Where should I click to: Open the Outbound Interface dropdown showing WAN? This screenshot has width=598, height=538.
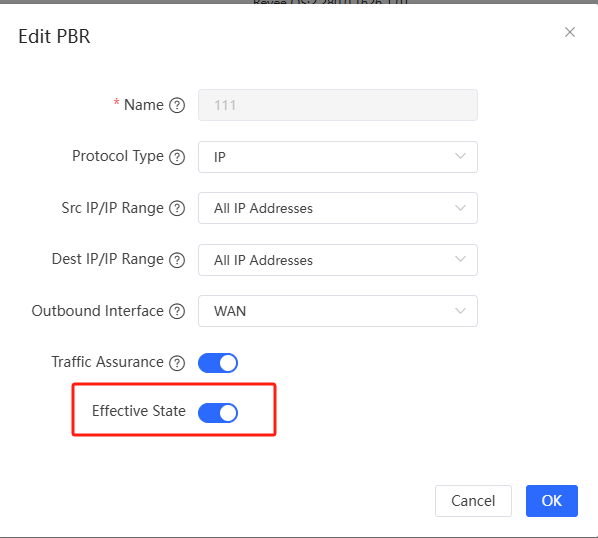(338, 311)
